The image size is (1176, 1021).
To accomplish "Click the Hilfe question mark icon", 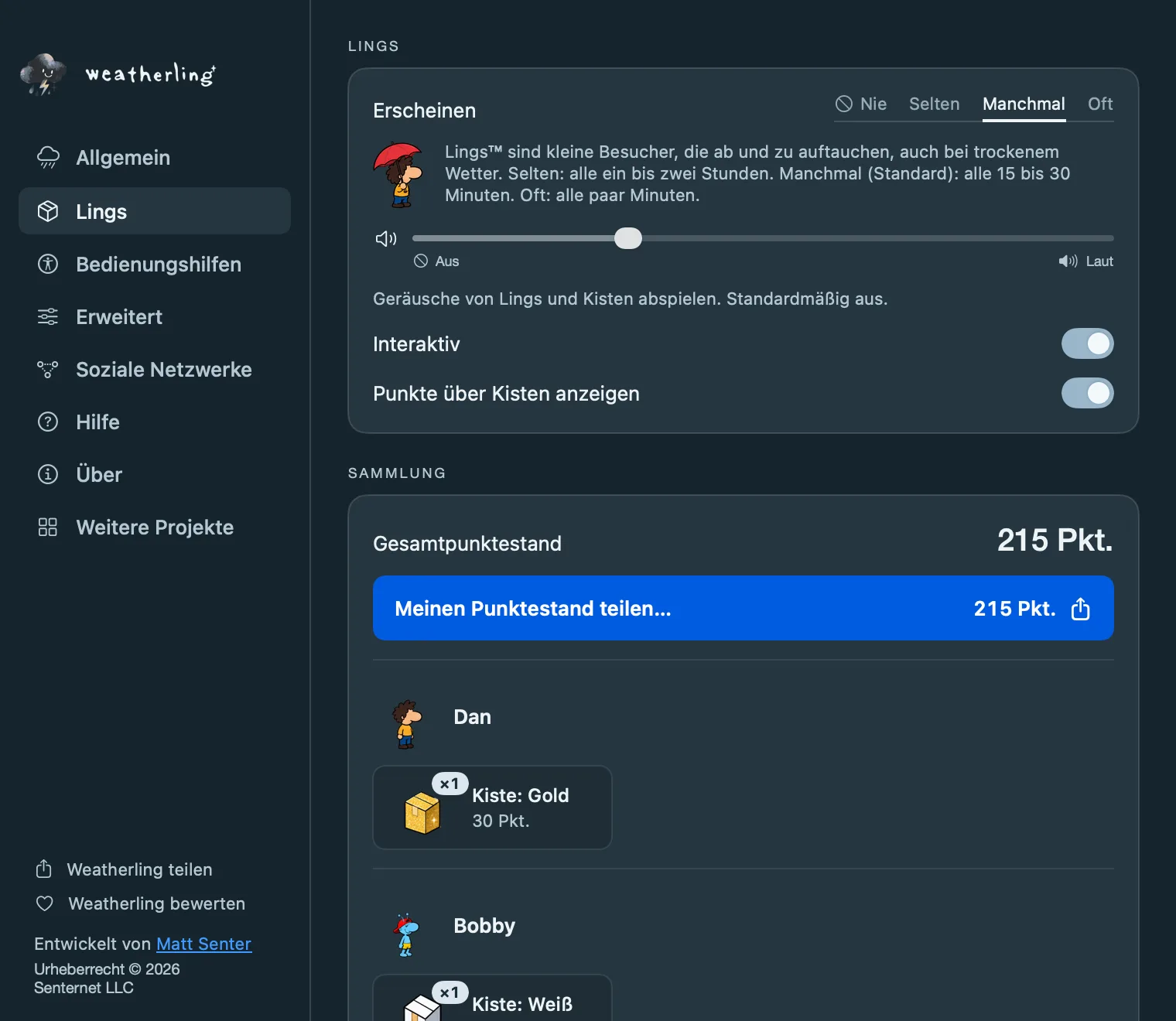I will click(x=48, y=422).
